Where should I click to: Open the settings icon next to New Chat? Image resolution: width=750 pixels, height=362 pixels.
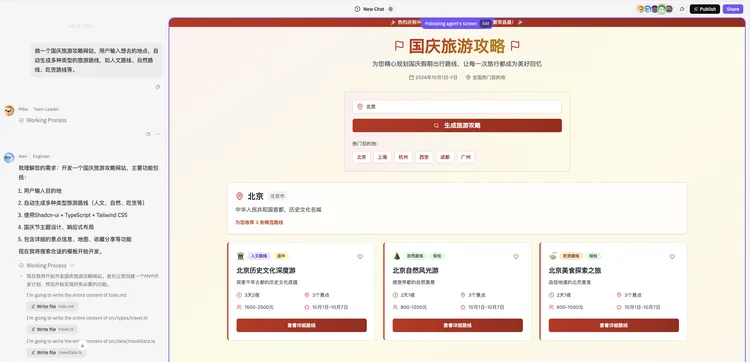coord(391,9)
